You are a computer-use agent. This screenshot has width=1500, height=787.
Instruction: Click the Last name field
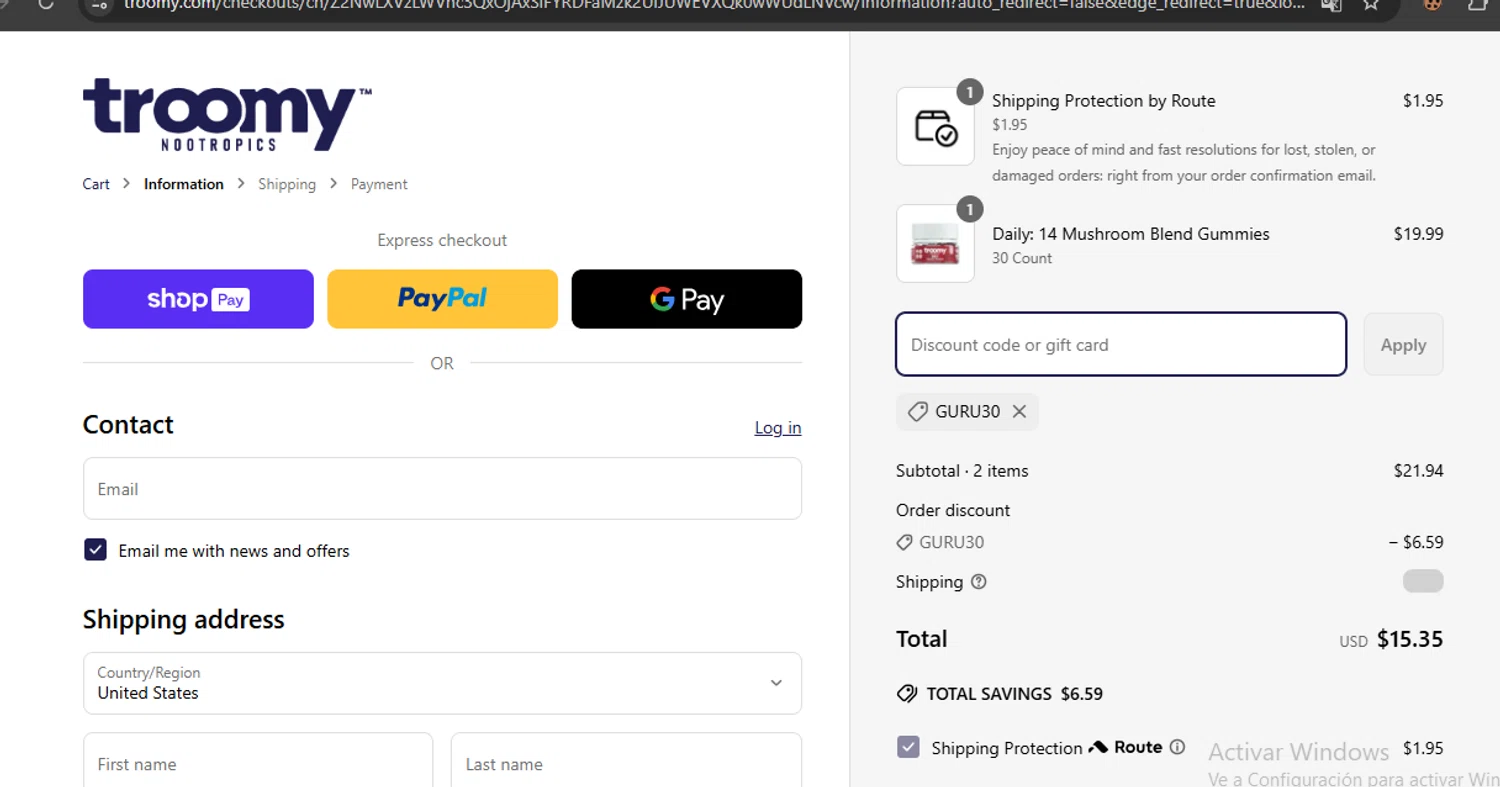tap(626, 760)
